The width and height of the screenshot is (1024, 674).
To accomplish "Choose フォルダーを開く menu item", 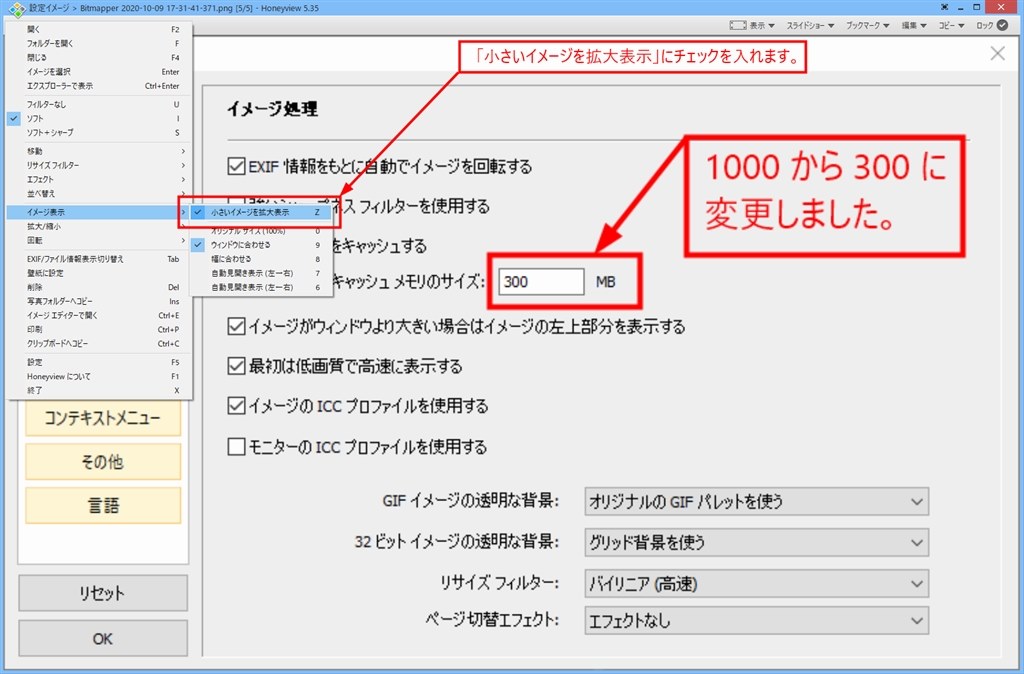I will [99, 43].
